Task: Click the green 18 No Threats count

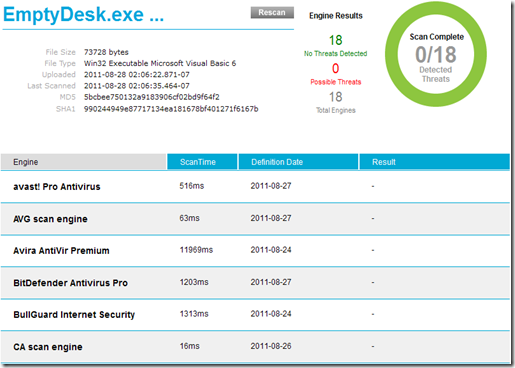Action: tap(336, 40)
